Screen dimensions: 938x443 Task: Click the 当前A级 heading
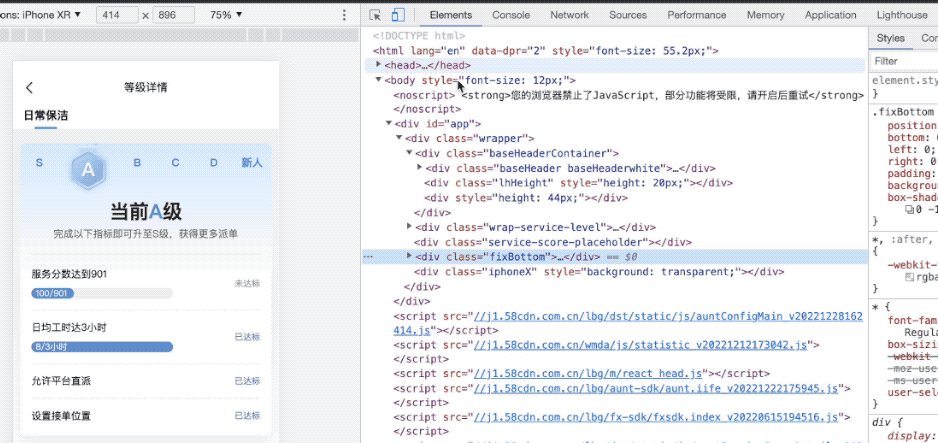[146, 211]
